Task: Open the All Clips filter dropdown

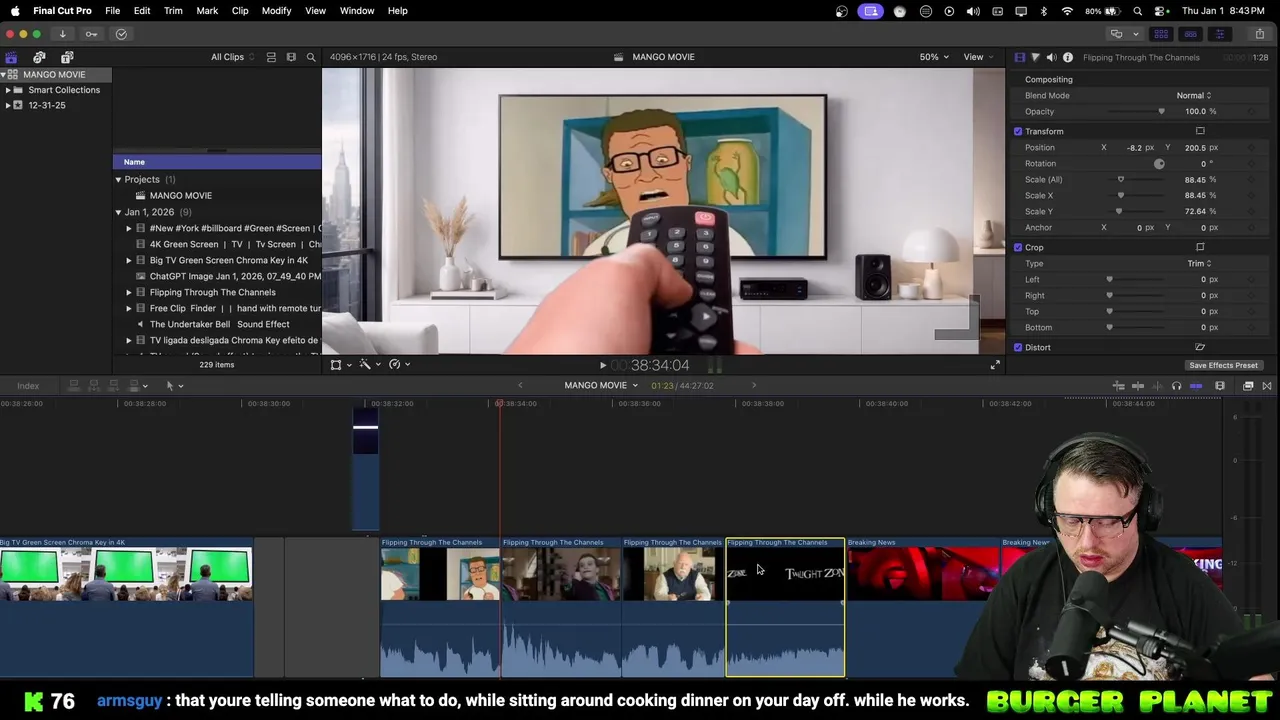Action: pos(232,57)
